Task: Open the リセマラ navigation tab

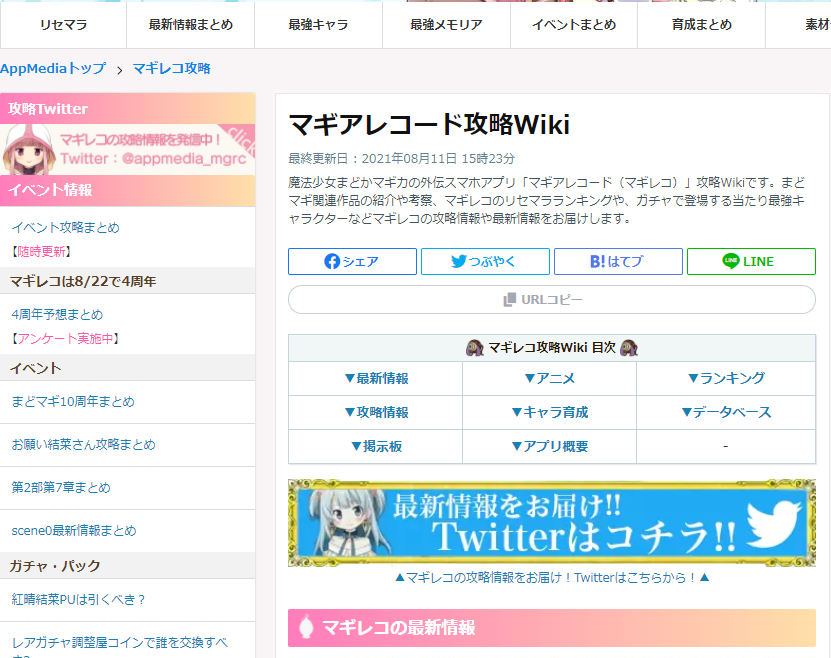Action: [64, 25]
